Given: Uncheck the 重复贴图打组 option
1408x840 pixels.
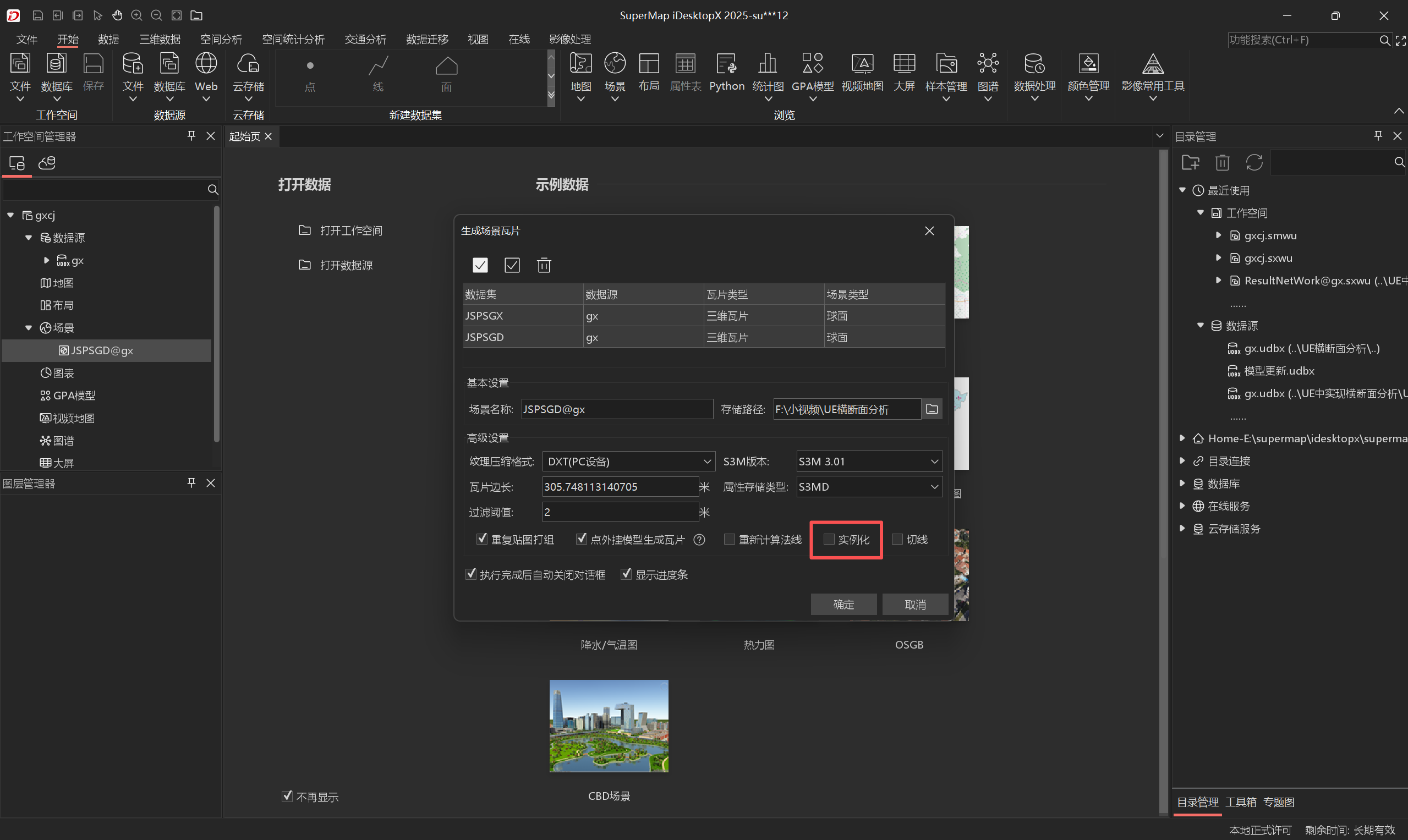Looking at the screenshot, I should 482,539.
